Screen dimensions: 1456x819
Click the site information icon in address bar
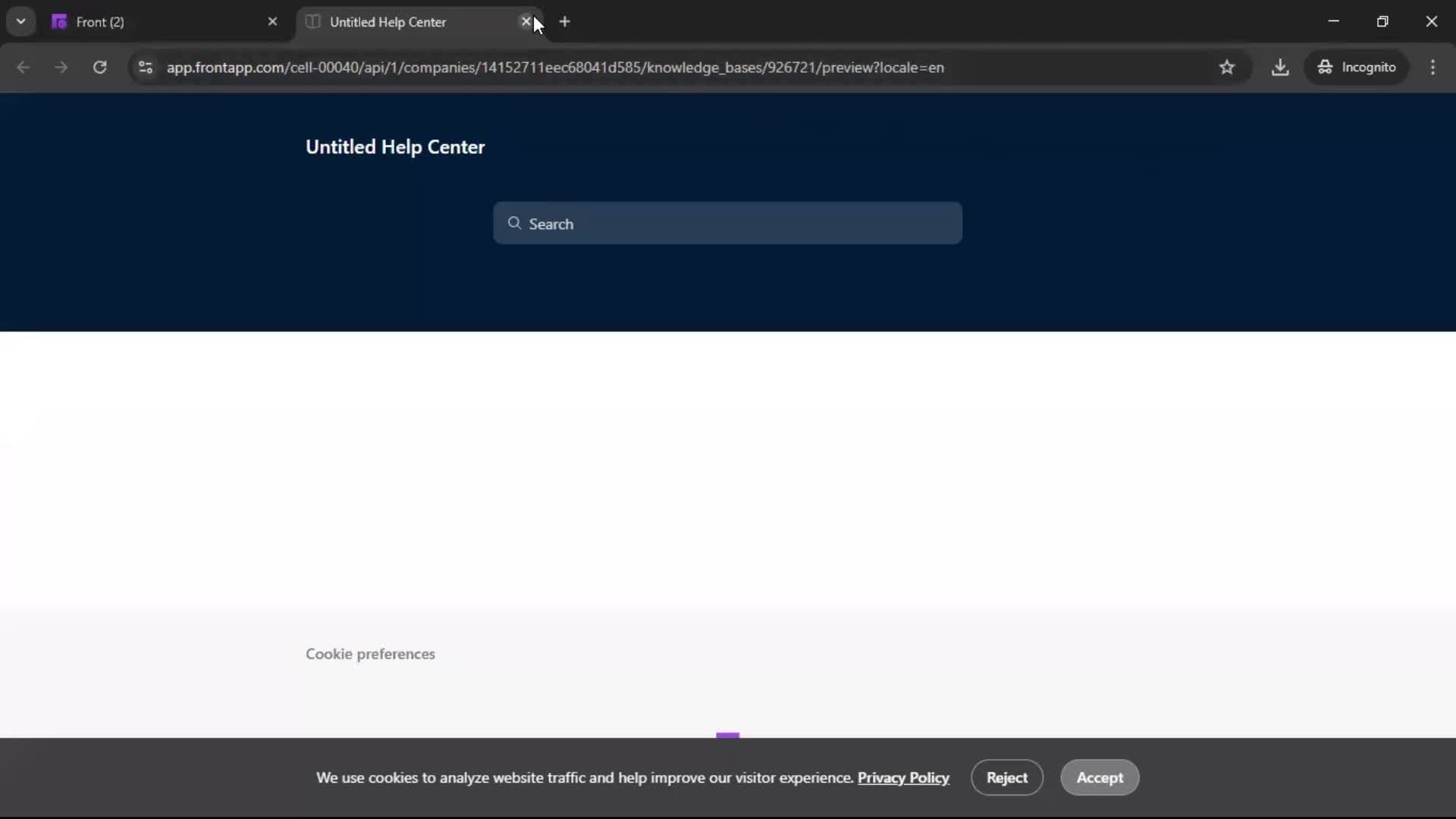point(145,67)
